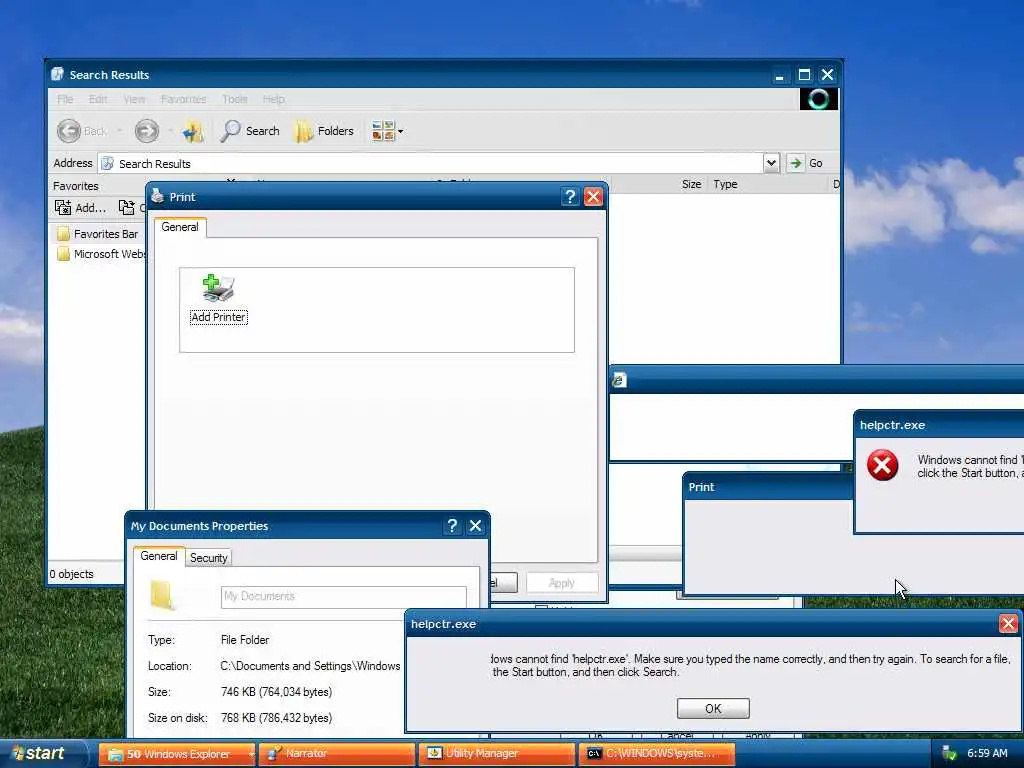Select the Favorites Bar folder
Screen dimensions: 1024x768
coord(98,234)
